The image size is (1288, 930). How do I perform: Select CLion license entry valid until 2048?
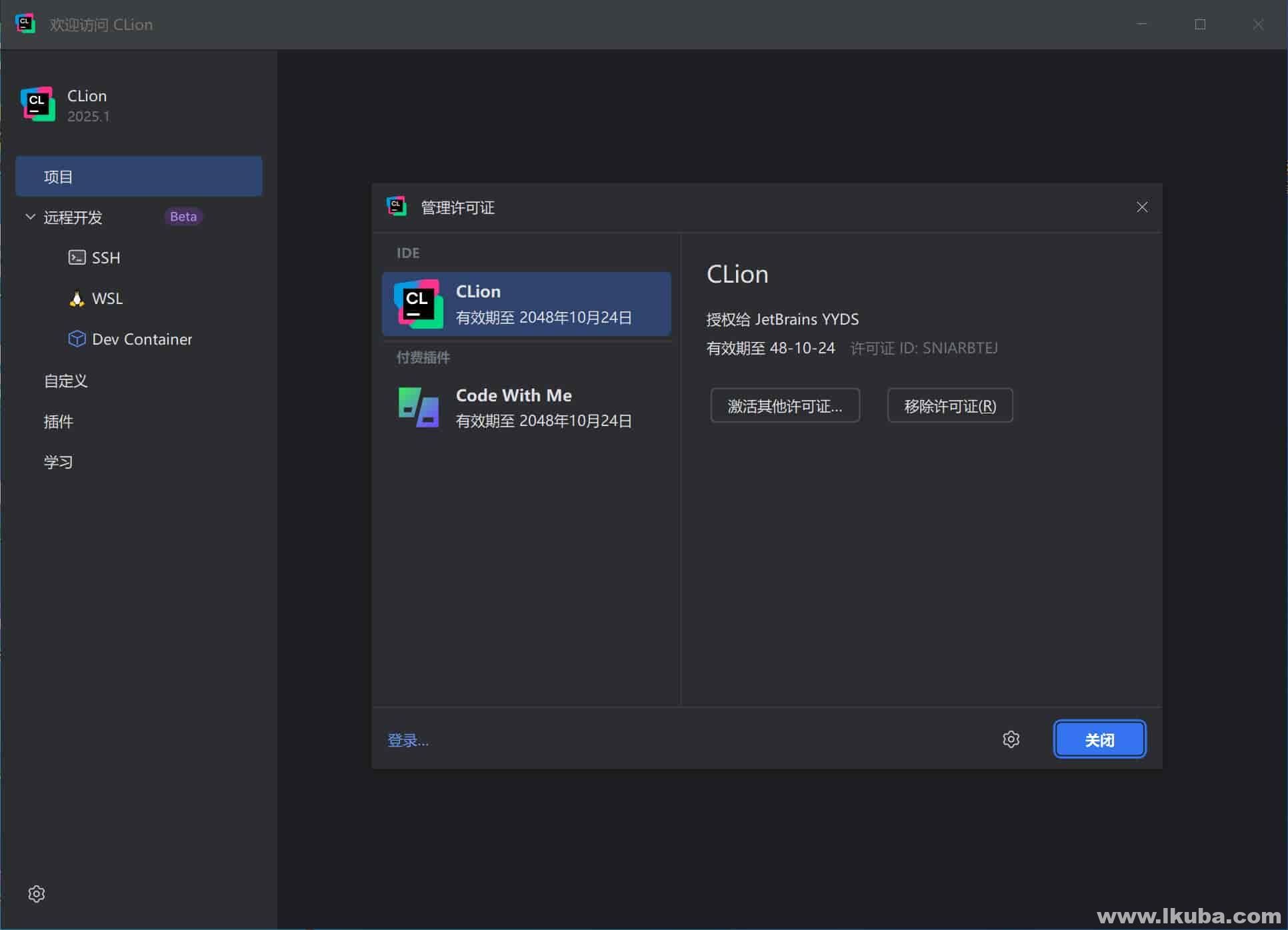click(526, 304)
